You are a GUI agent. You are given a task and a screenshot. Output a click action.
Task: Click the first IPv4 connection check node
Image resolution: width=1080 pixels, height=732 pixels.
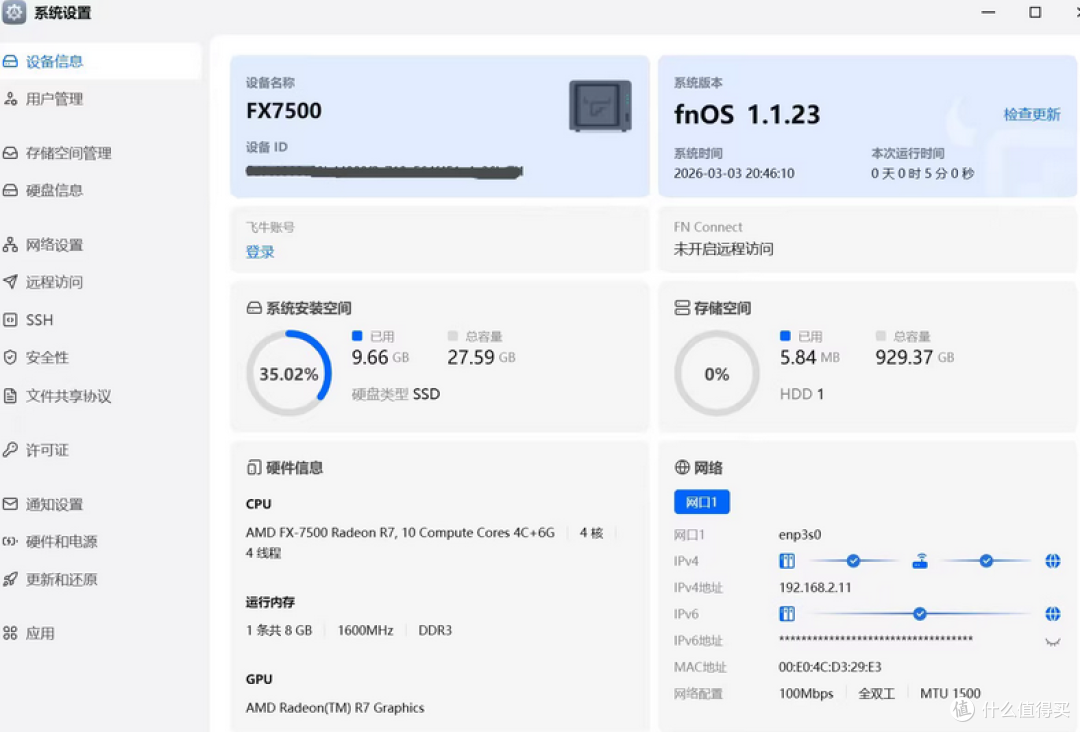(x=853, y=561)
